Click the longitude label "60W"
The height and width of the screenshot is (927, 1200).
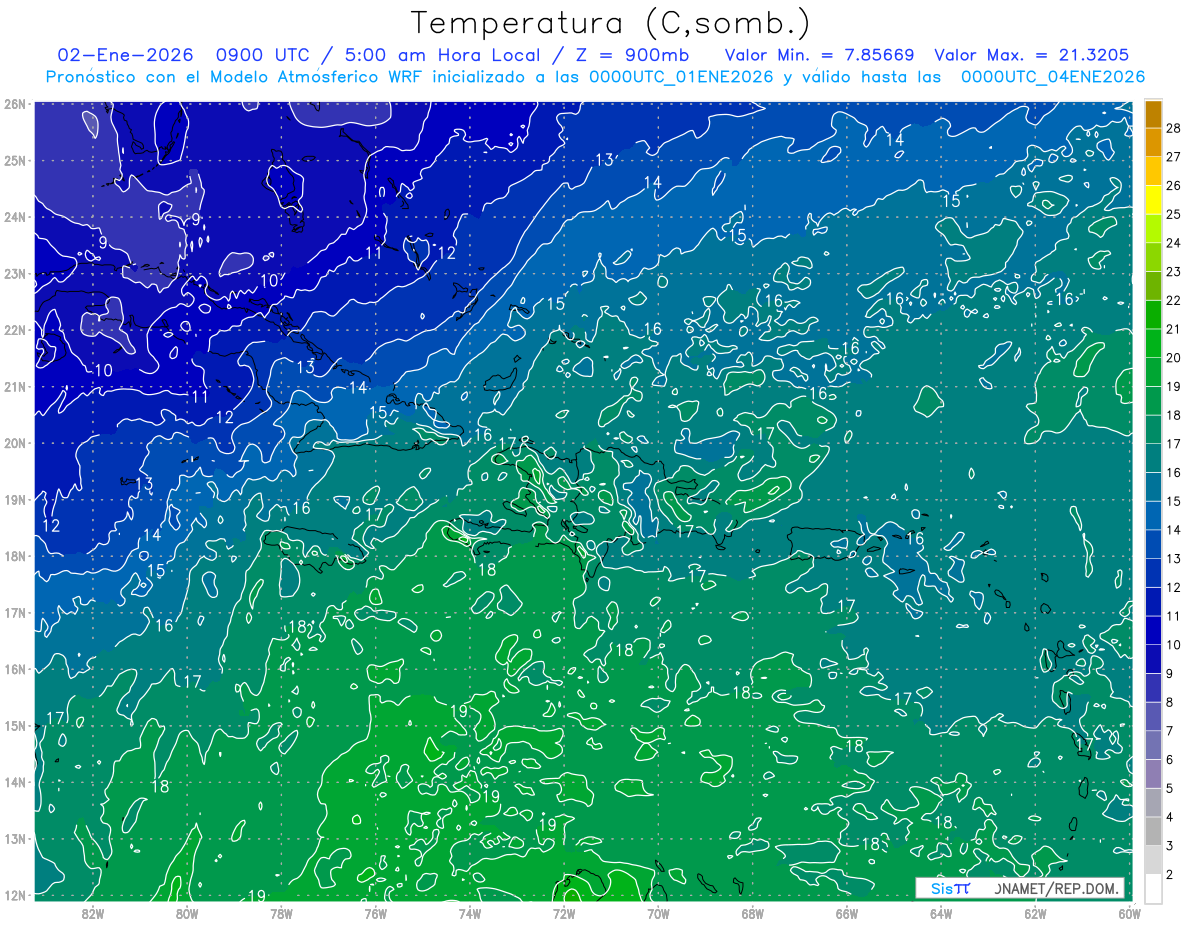(x=1129, y=912)
